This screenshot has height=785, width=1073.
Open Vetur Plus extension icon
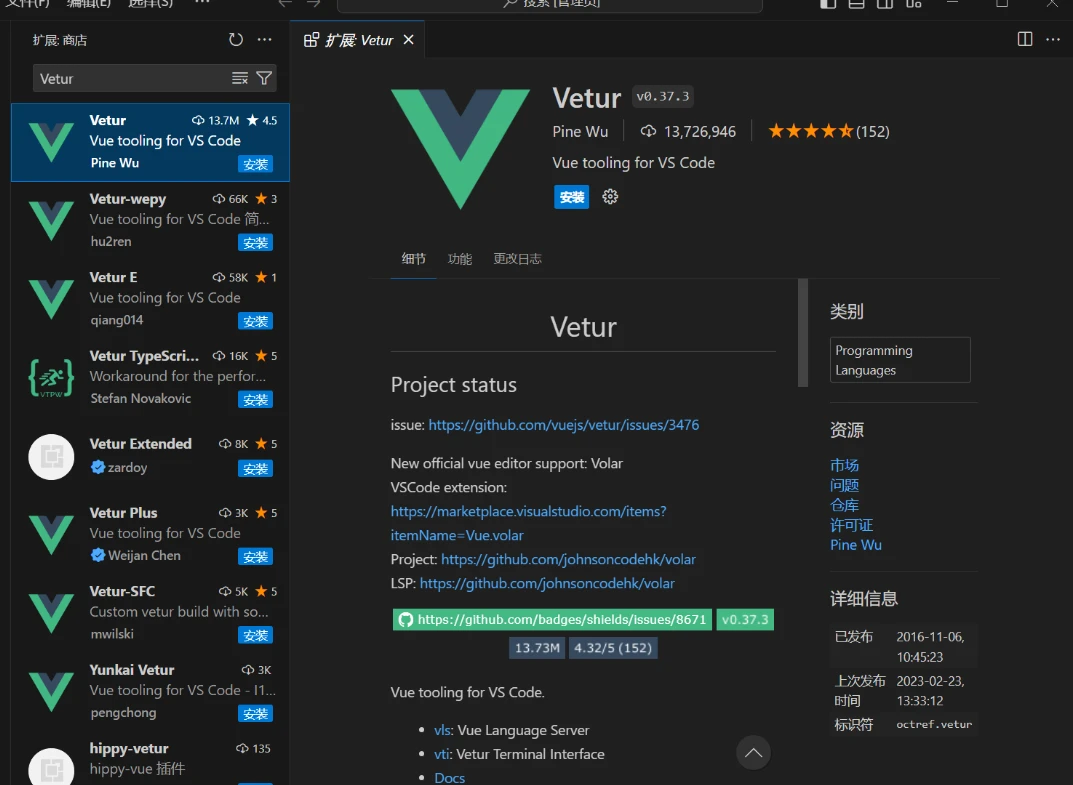(51, 534)
